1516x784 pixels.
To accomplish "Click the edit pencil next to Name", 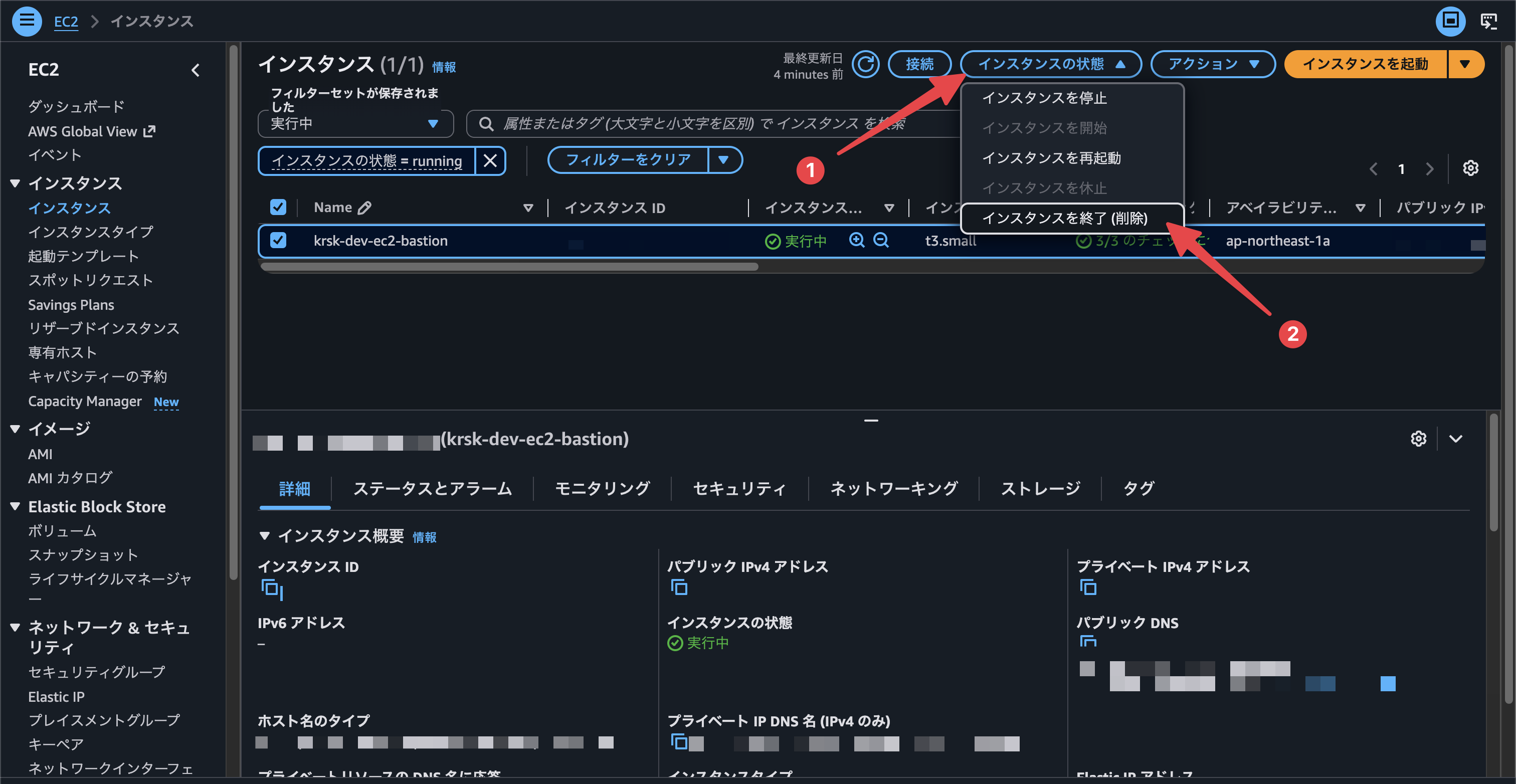I will [x=365, y=207].
